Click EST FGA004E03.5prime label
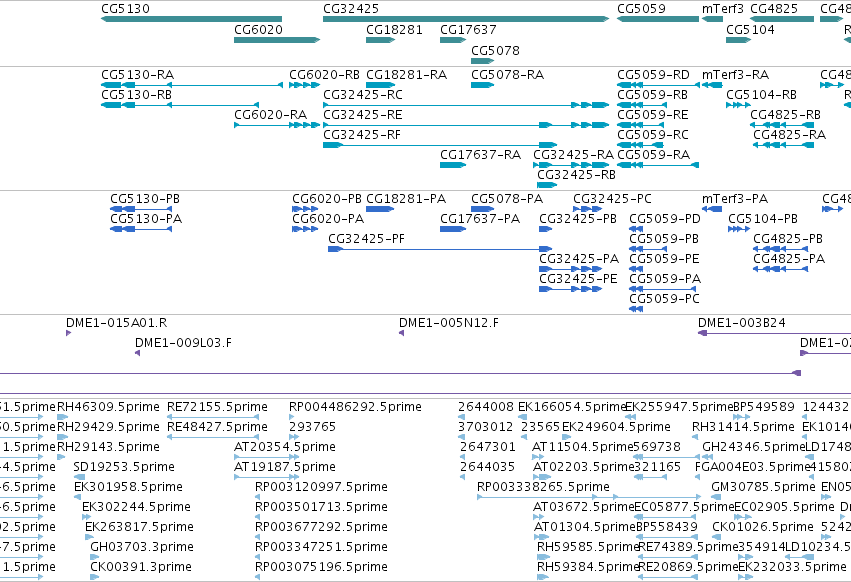 (x=753, y=467)
